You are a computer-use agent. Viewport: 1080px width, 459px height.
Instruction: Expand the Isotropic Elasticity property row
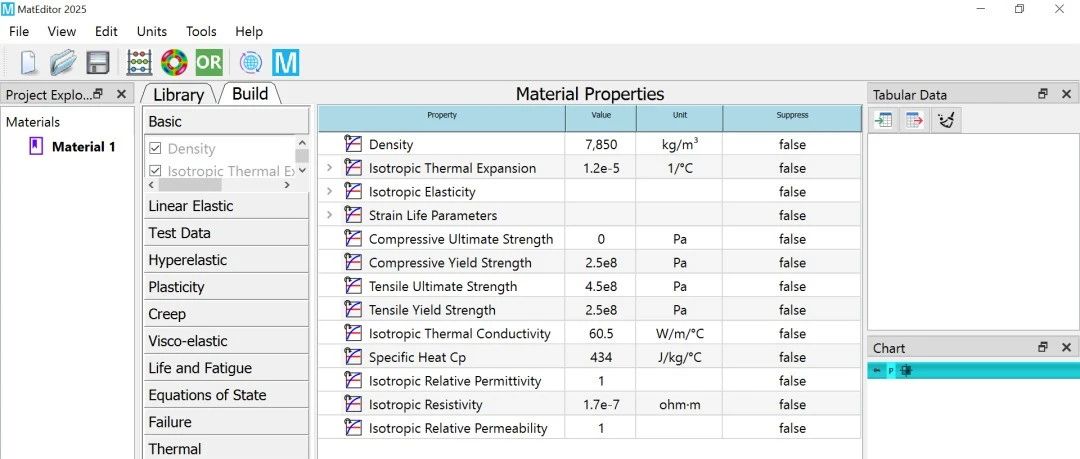pyautogui.click(x=329, y=192)
